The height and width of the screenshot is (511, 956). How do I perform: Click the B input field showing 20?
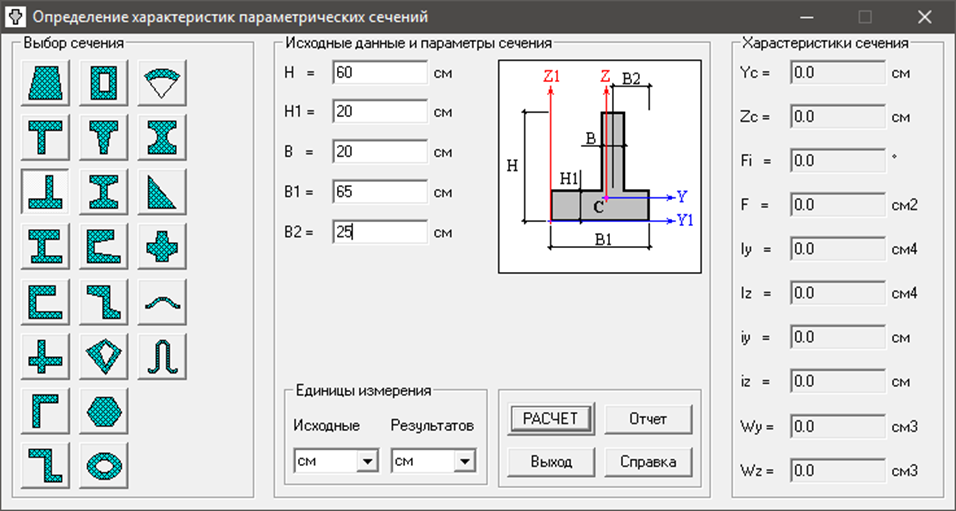380,152
